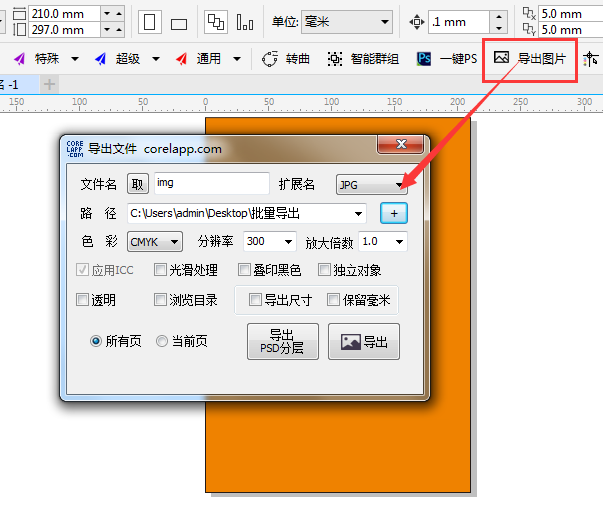Close the 导出文件 dialog
Viewport: 603px width, 509px height.
click(x=401, y=144)
